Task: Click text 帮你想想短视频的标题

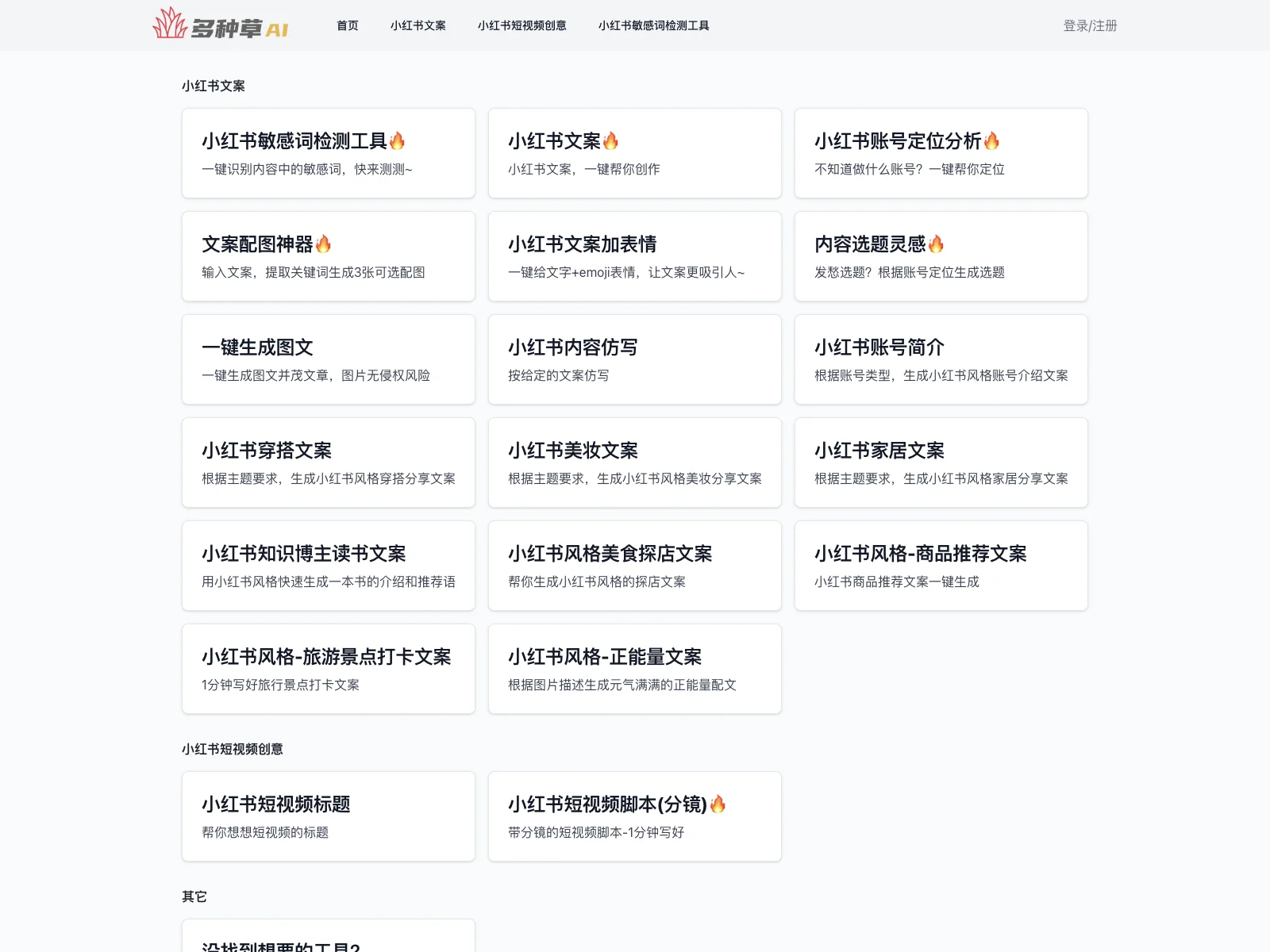Action: point(265,832)
